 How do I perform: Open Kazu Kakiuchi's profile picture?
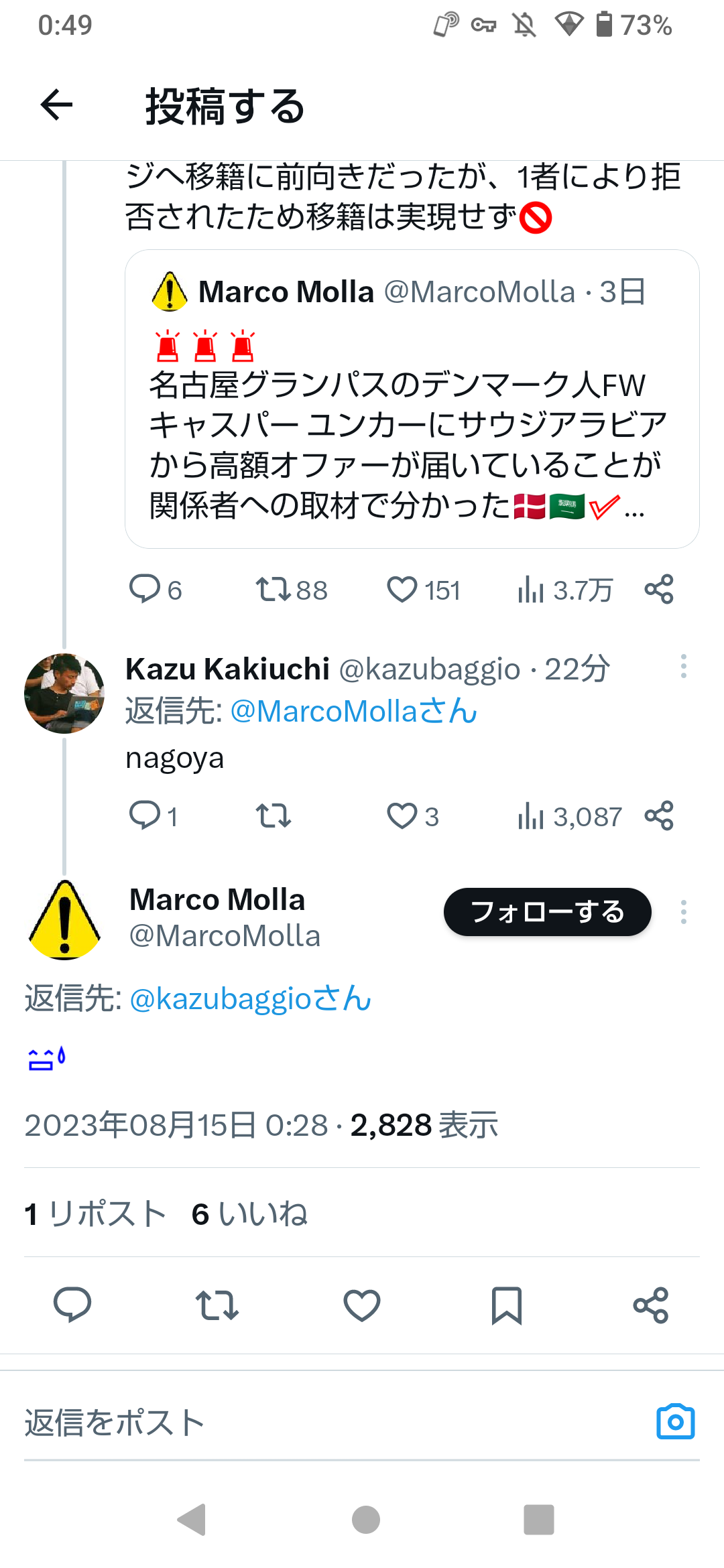[x=64, y=693]
